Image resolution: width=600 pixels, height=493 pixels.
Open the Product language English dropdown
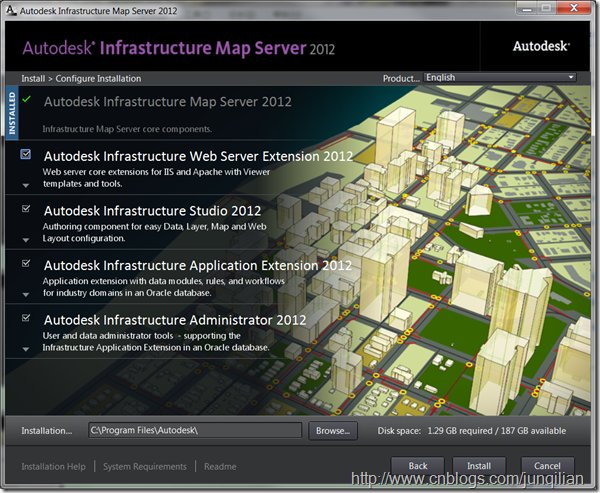click(x=500, y=77)
